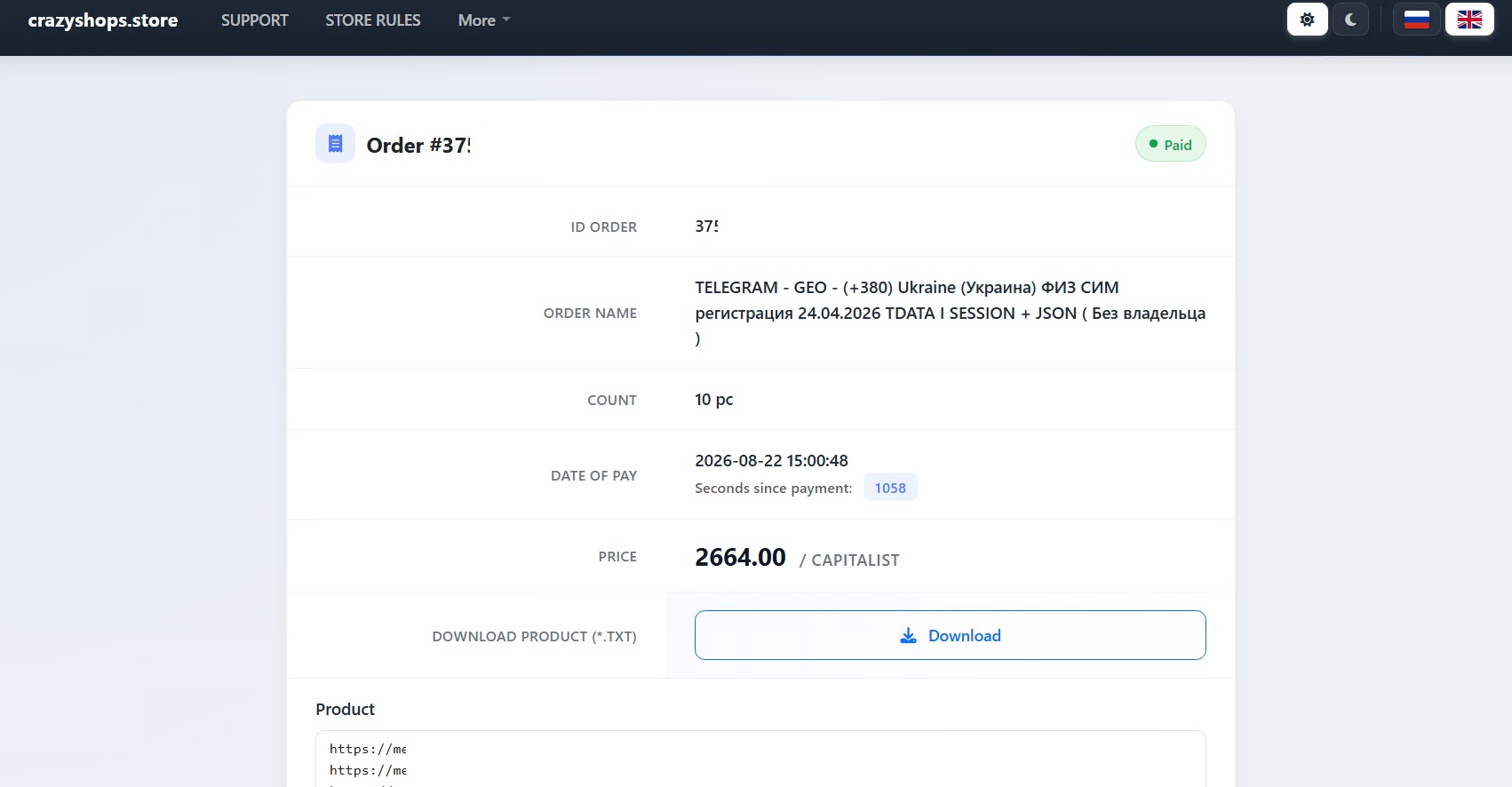This screenshot has height=787, width=1512.
Task: Click the Paid status badge
Action: click(1170, 145)
